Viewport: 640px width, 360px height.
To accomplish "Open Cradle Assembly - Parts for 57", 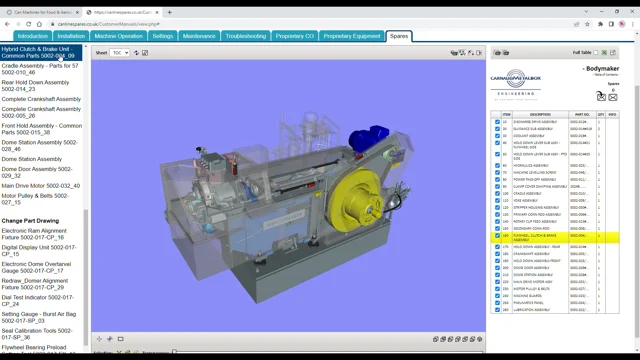I will coord(40,69).
